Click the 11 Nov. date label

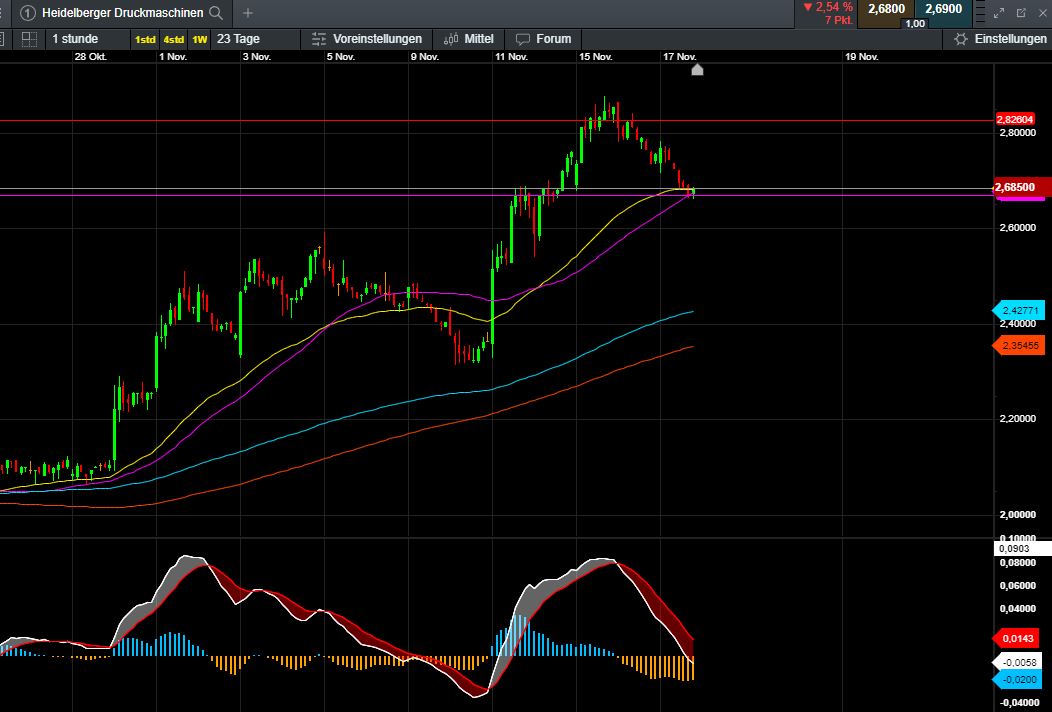(x=511, y=57)
